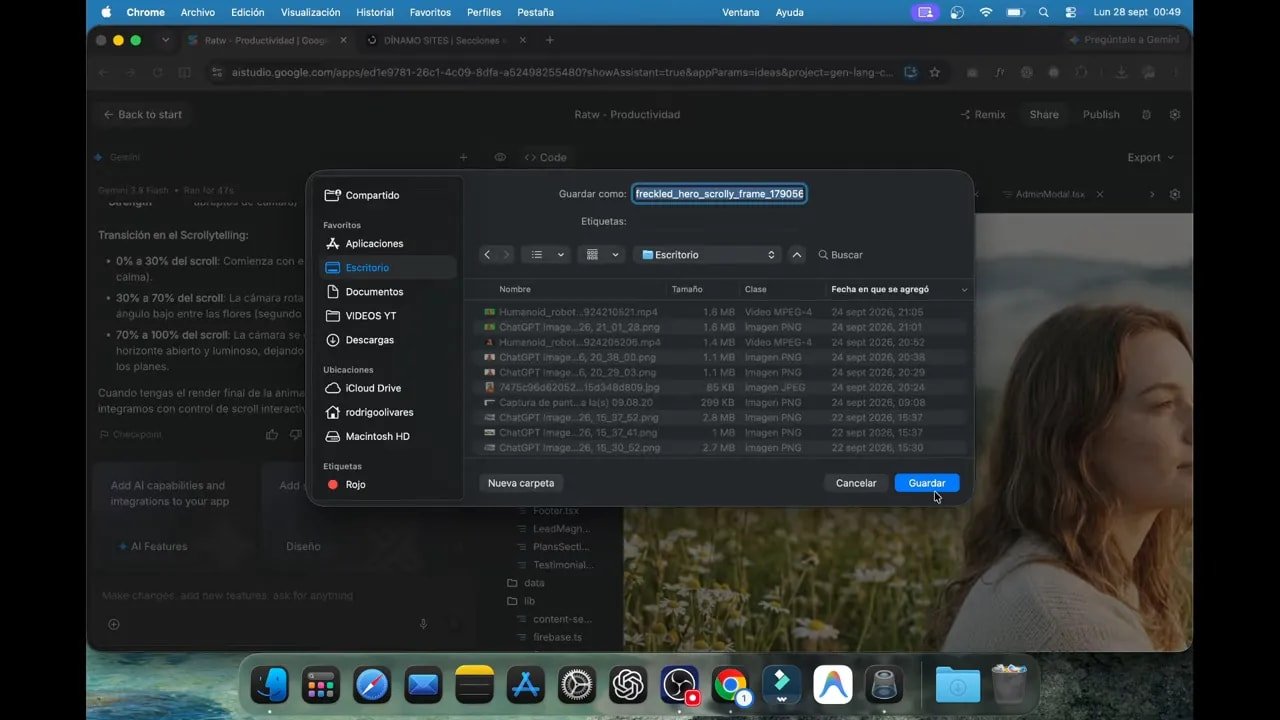
Task: Select iCloud Drive location
Action: [x=373, y=388]
